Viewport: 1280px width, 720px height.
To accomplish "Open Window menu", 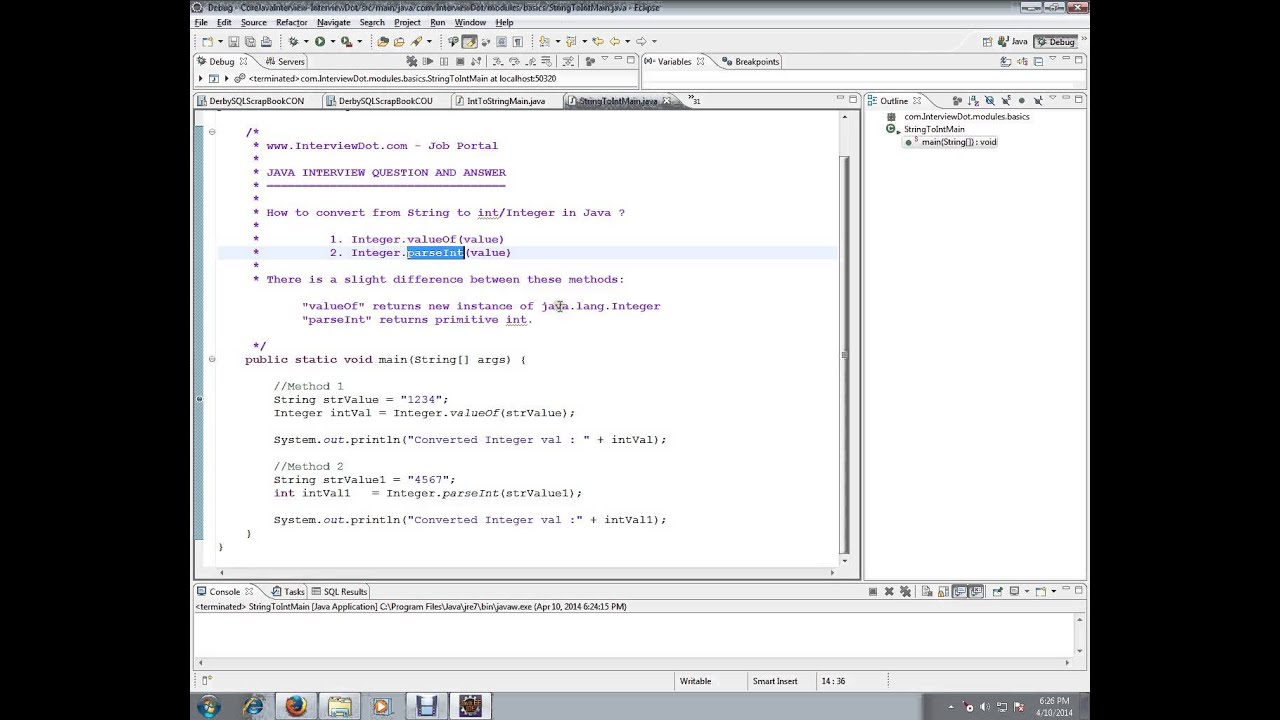I will pyautogui.click(x=470, y=22).
